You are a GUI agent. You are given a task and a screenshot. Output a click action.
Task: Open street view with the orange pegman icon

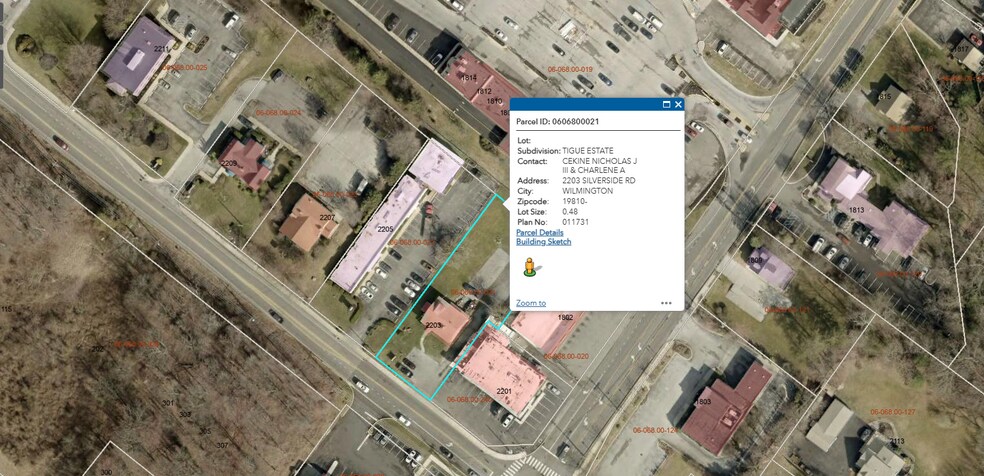(530, 267)
